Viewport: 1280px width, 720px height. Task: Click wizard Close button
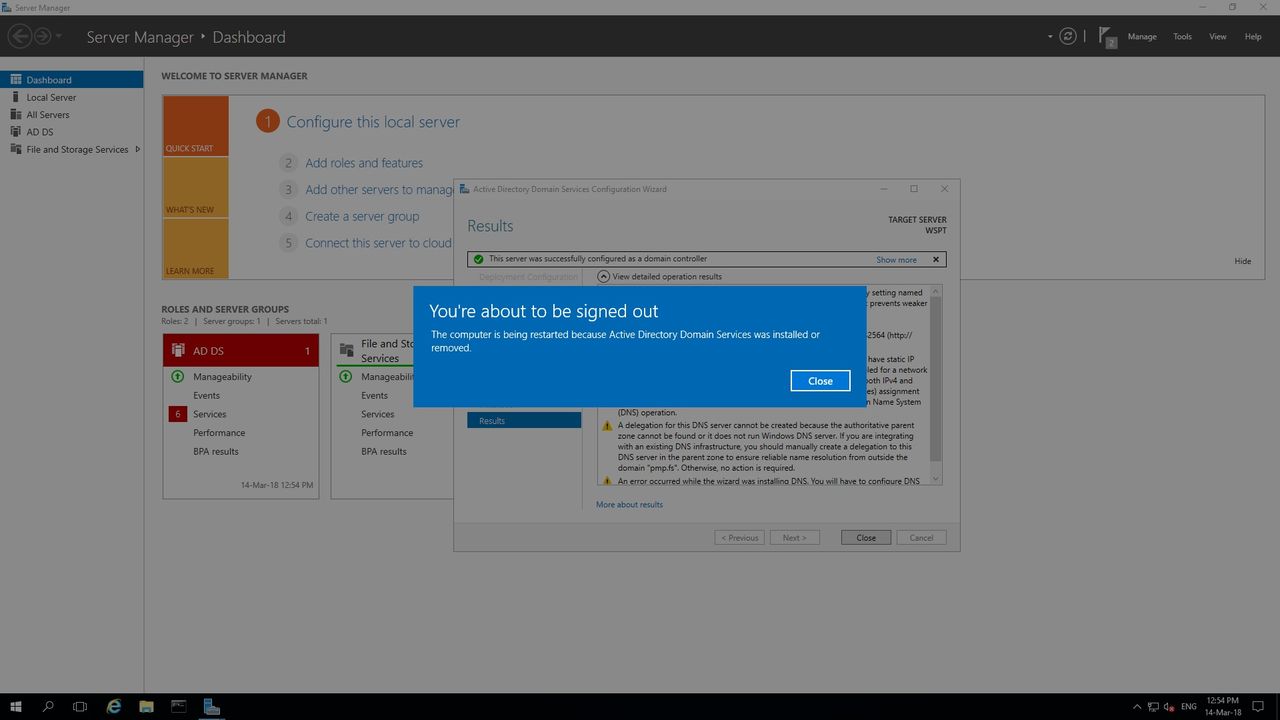pos(866,538)
